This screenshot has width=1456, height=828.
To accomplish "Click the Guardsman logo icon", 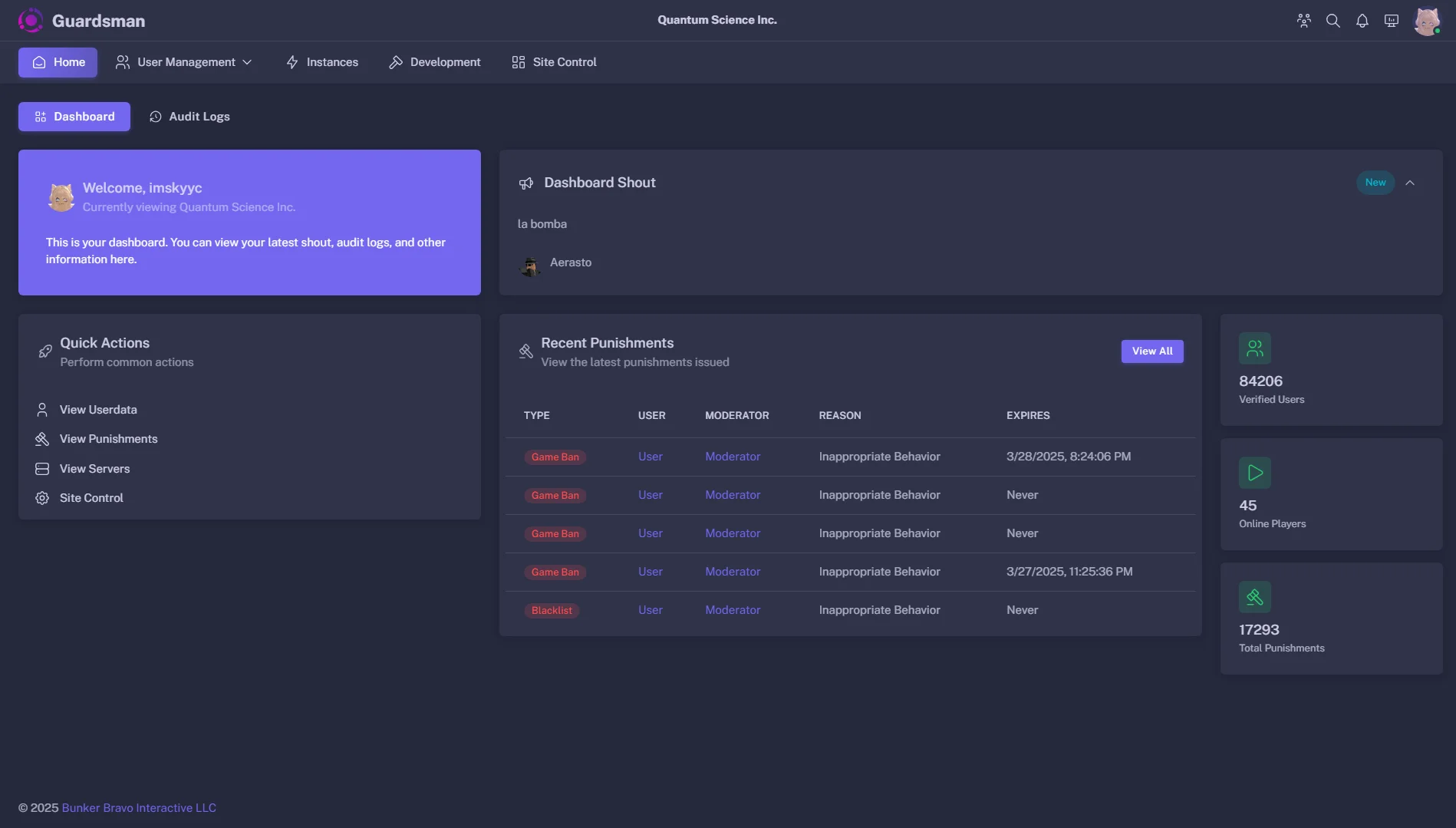I will pyautogui.click(x=31, y=21).
